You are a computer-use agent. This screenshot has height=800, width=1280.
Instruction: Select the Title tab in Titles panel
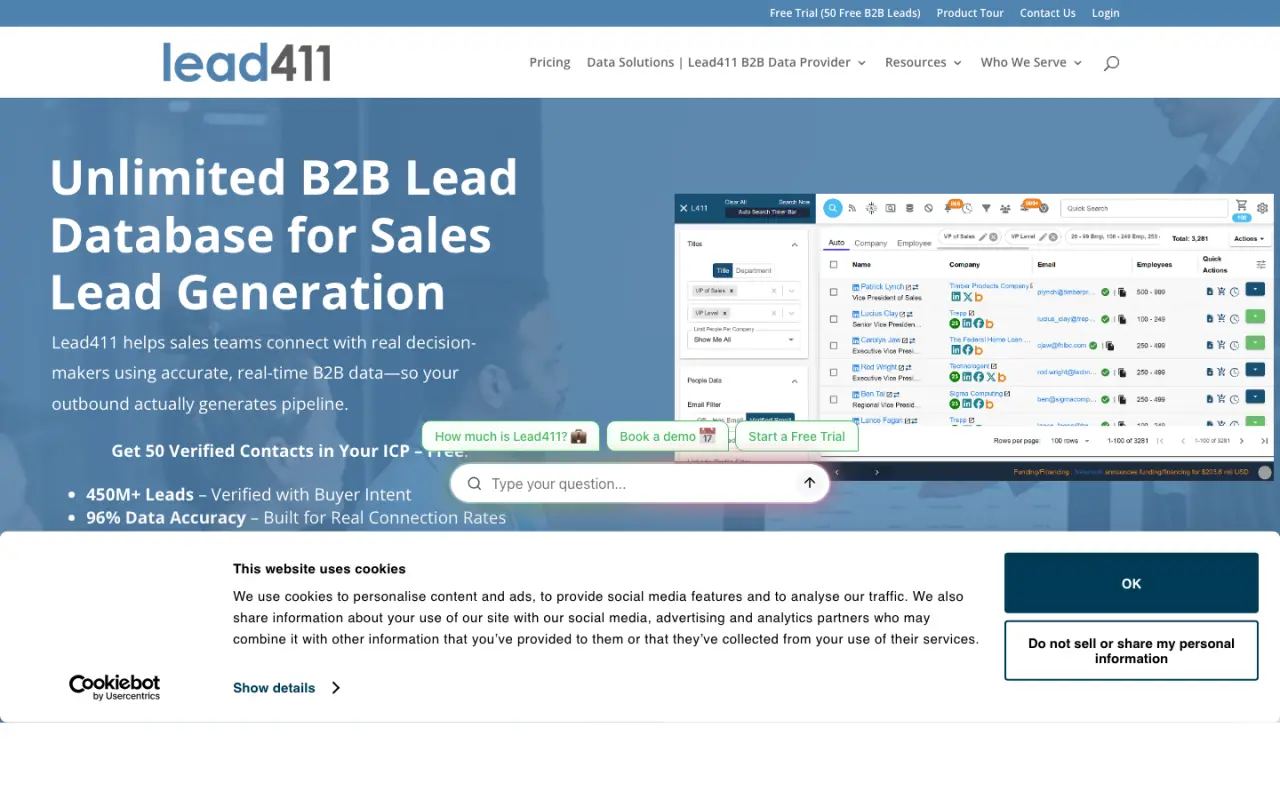point(723,270)
